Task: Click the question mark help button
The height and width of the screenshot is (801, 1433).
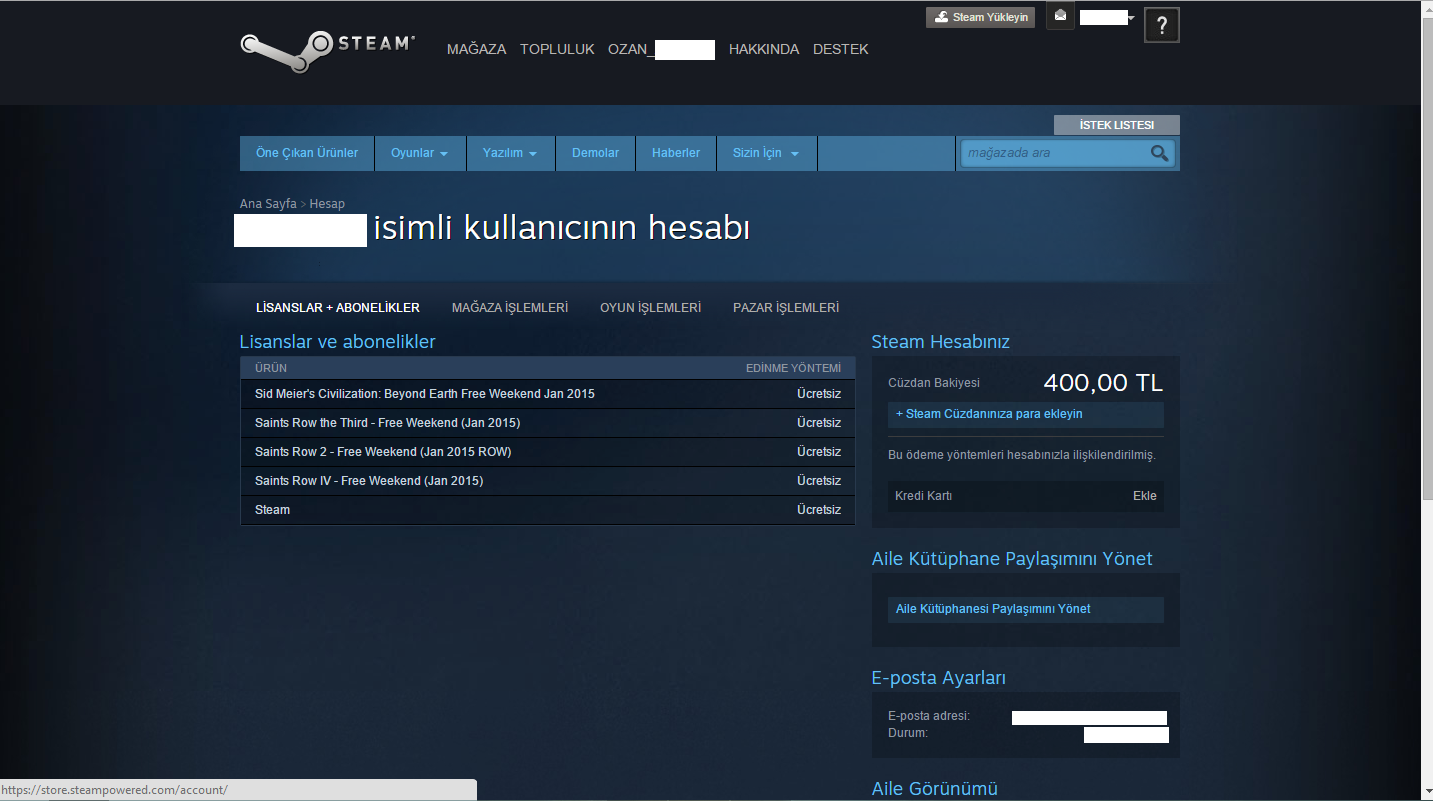Action: [1162, 26]
